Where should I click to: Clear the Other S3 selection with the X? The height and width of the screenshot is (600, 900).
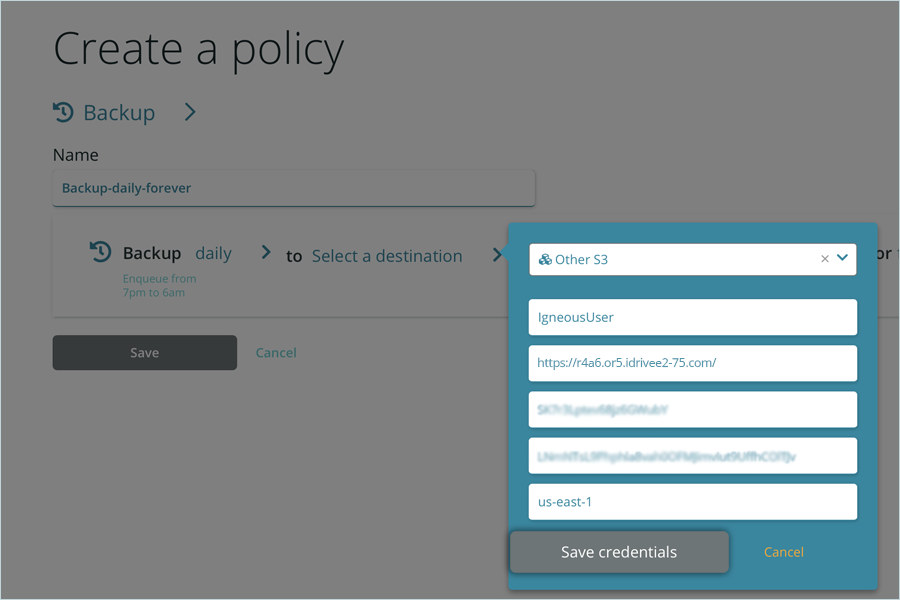coord(825,259)
